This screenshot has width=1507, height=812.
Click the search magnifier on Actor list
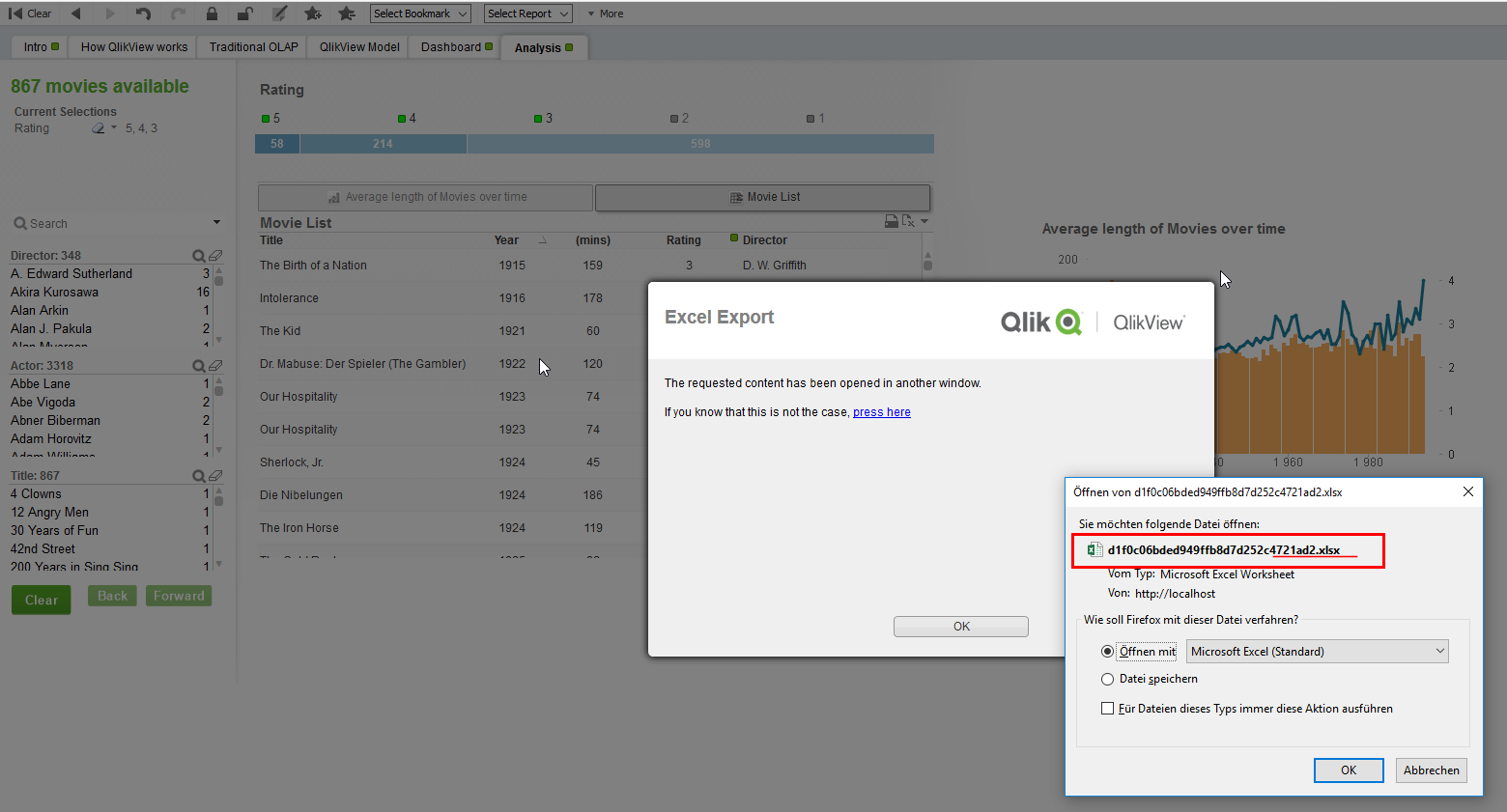(x=198, y=366)
